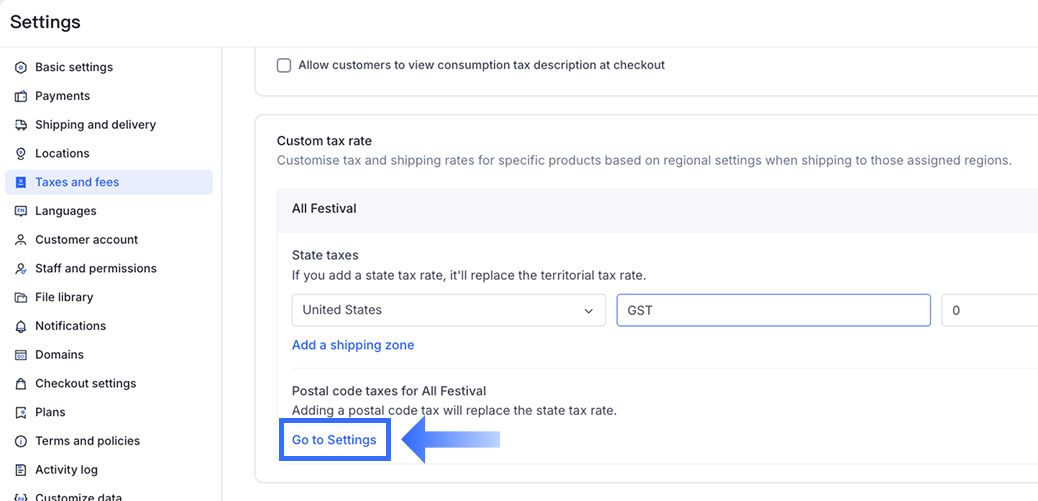Click the Add a shipping zone link
The image size is (1038, 501).
(x=352, y=345)
